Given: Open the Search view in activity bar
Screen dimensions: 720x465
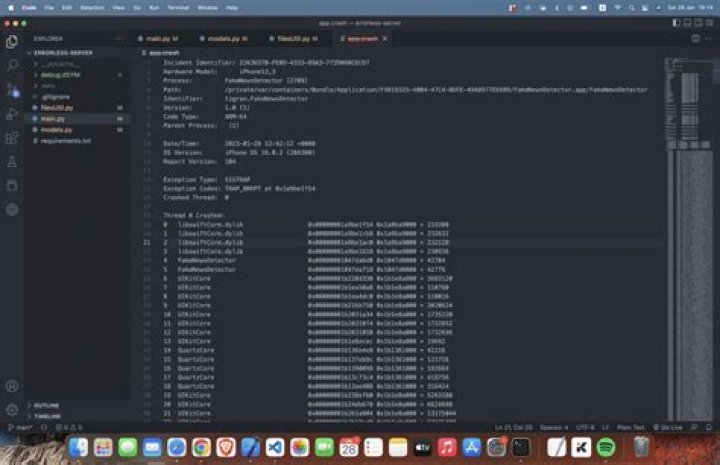Looking at the screenshot, I should click(x=12, y=65).
